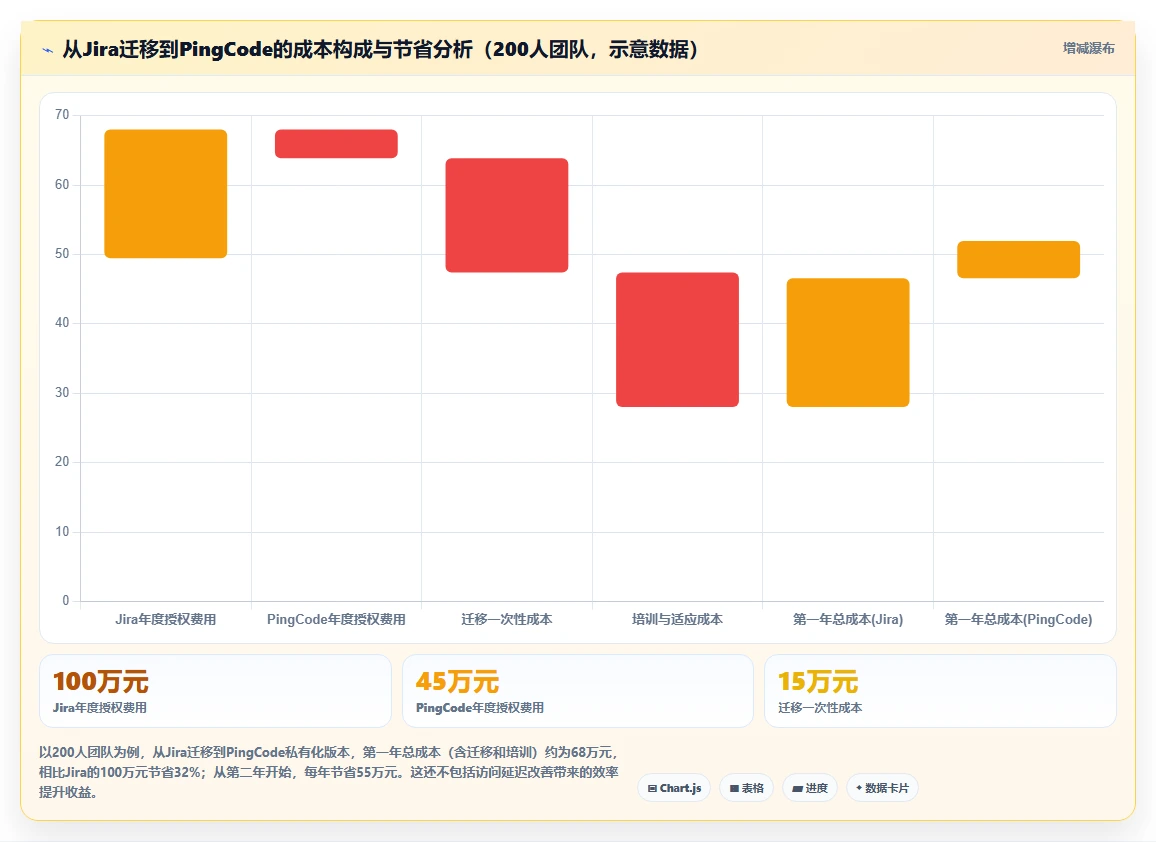This screenshot has width=1156, height=842.
Task: Click the x-axis label Jira年度授权费用
Action: (x=166, y=619)
